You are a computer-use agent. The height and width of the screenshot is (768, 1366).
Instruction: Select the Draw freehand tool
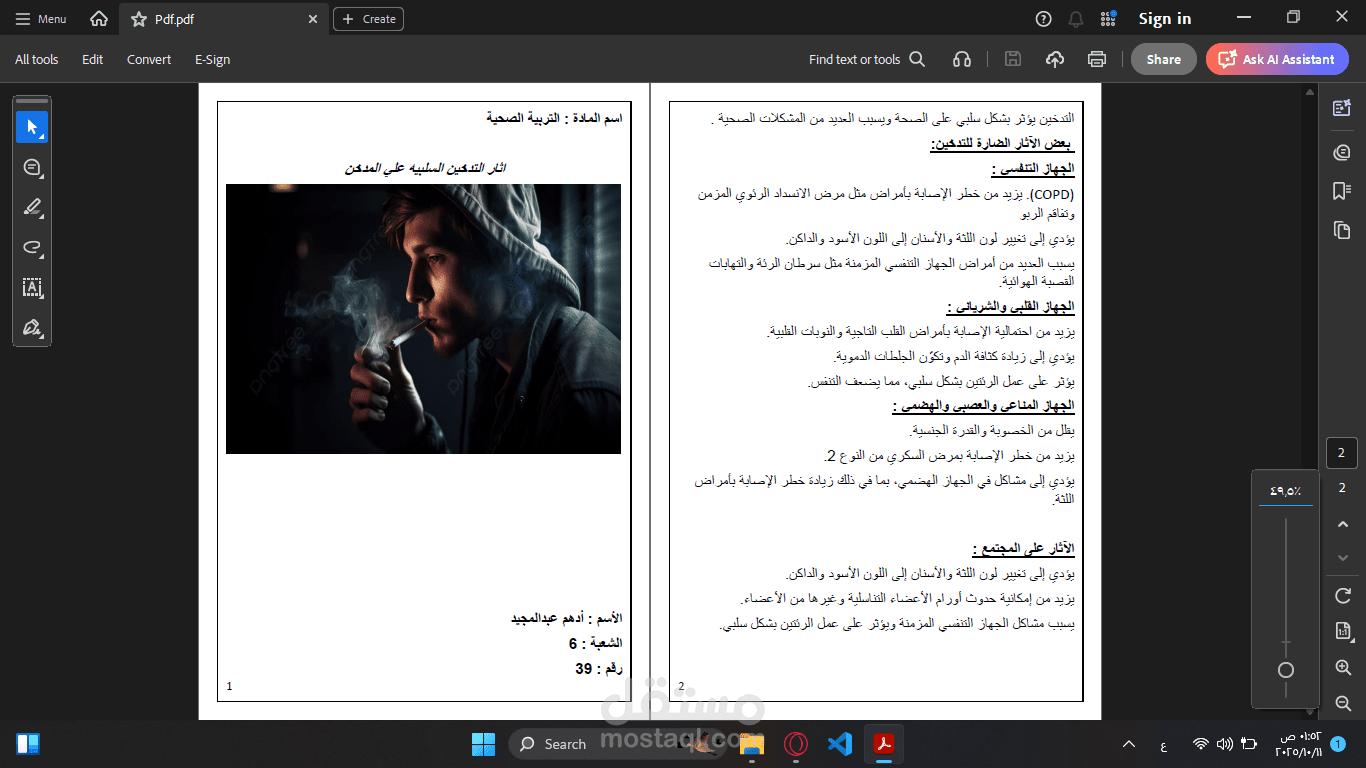[x=32, y=247]
